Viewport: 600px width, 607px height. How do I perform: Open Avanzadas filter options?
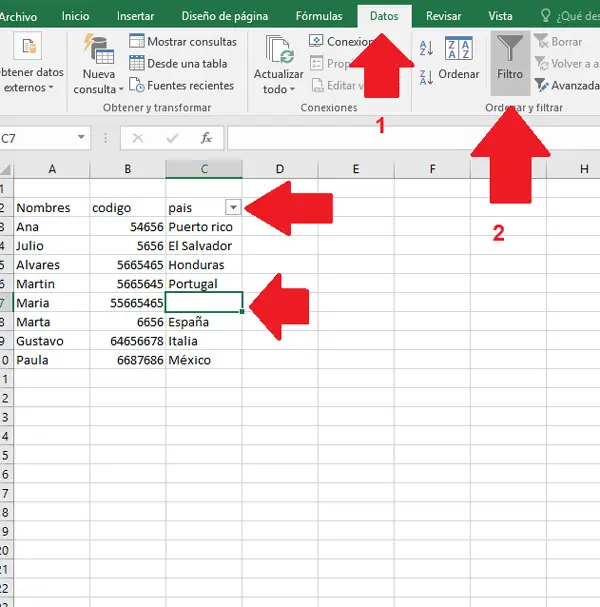567,85
